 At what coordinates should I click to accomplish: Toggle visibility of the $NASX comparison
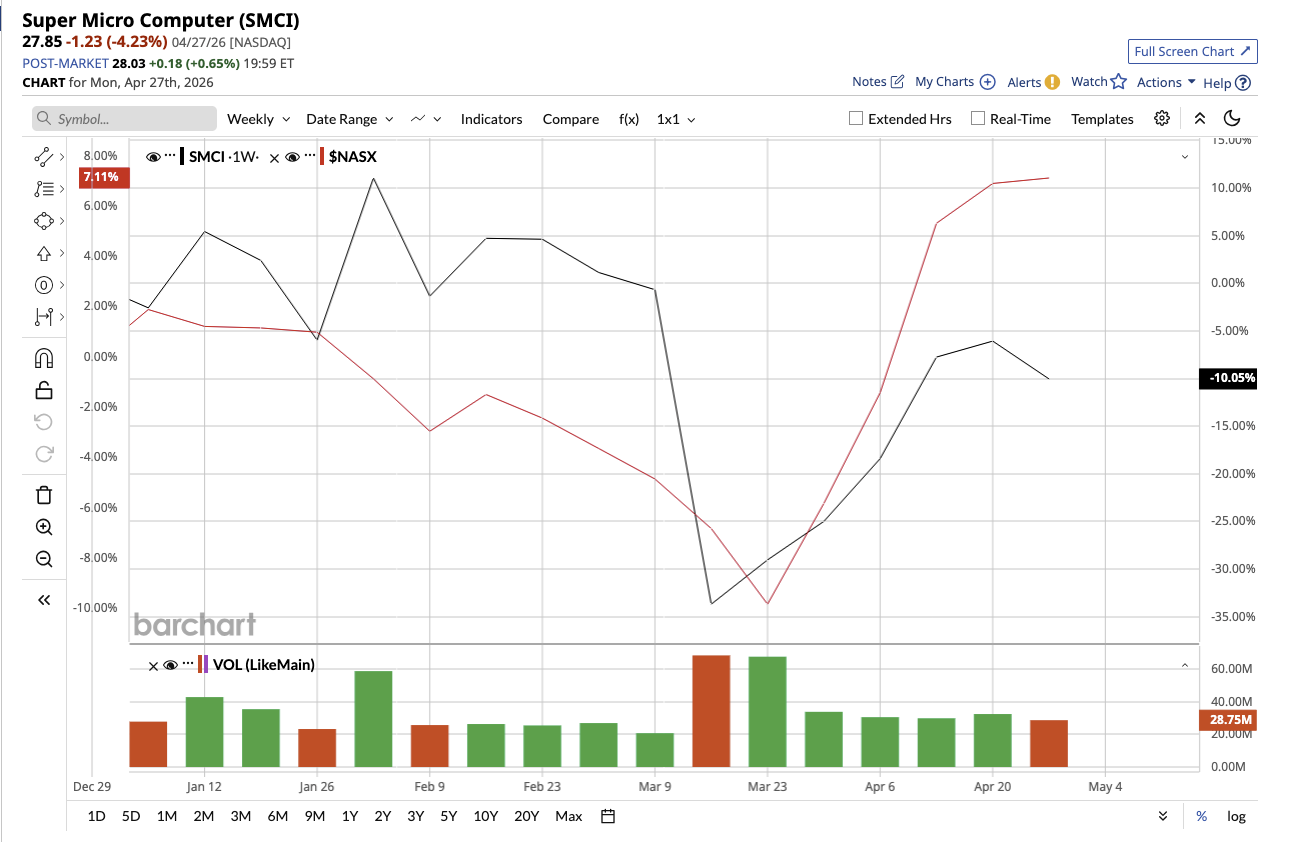click(x=293, y=157)
